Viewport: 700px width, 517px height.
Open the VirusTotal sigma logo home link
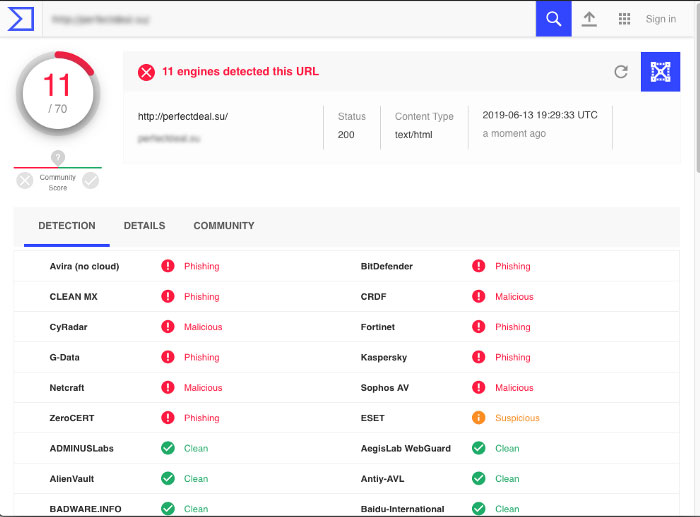point(21,19)
